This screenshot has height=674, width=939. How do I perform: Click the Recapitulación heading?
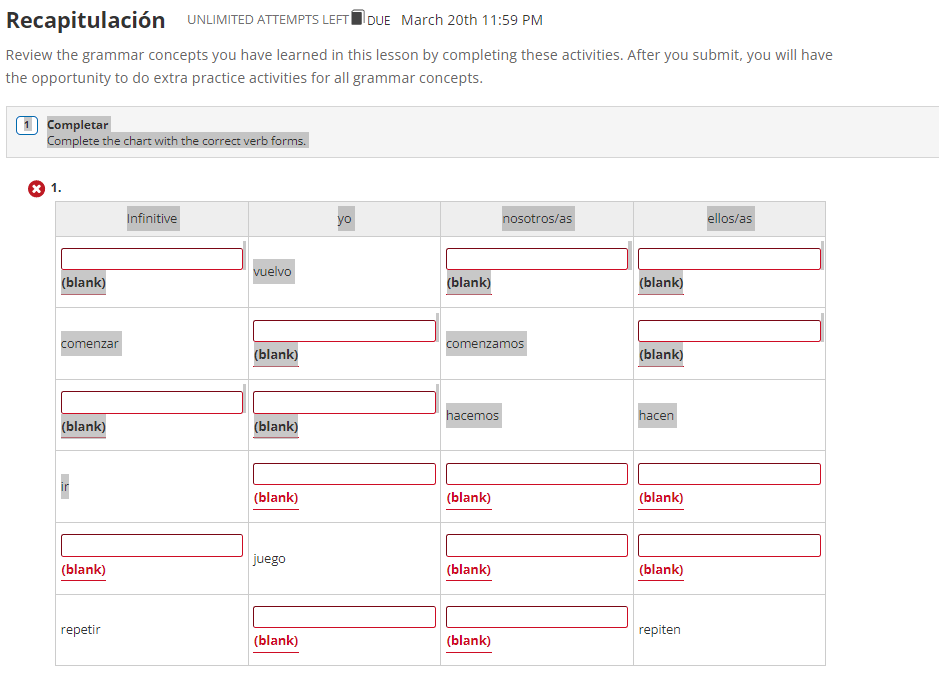point(86,20)
